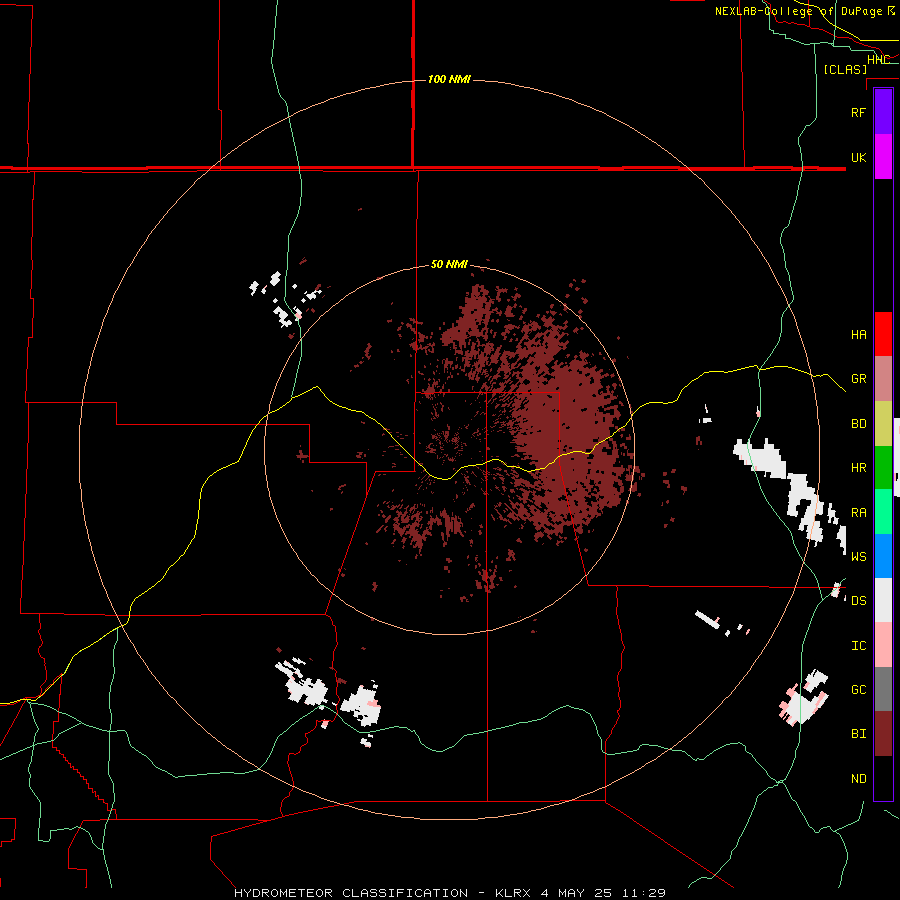The width and height of the screenshot is (900, 900).
Task: Click the BD legend label
Action: [x=858, y=424]
